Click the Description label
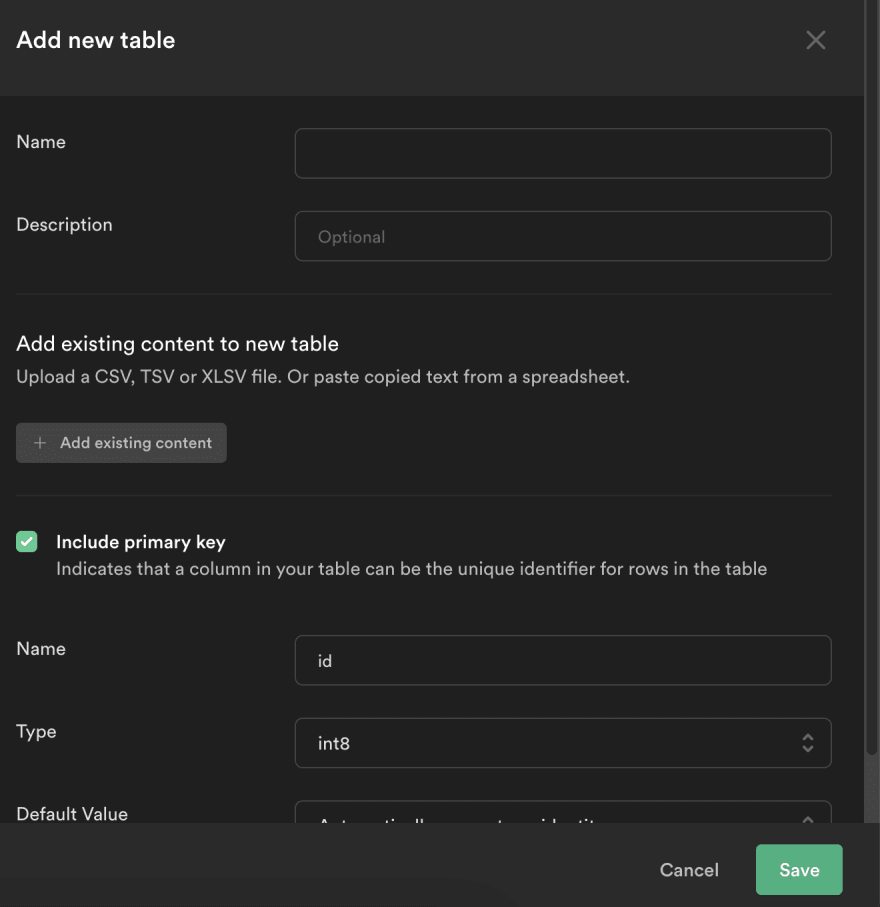This screenshot has width=880, height=907. pyautogui.click(x=64, y=224)
